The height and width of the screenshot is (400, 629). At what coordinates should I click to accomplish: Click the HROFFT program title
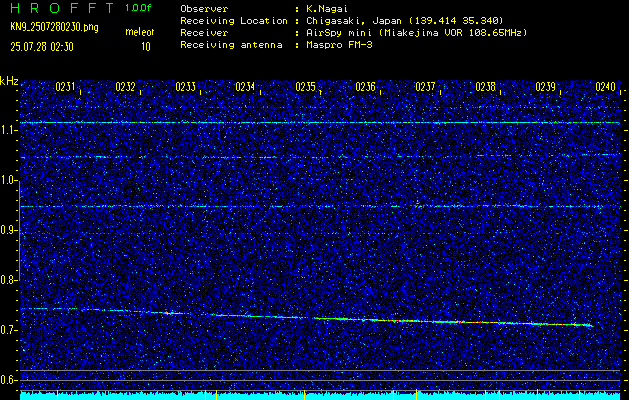coord(63,8)
